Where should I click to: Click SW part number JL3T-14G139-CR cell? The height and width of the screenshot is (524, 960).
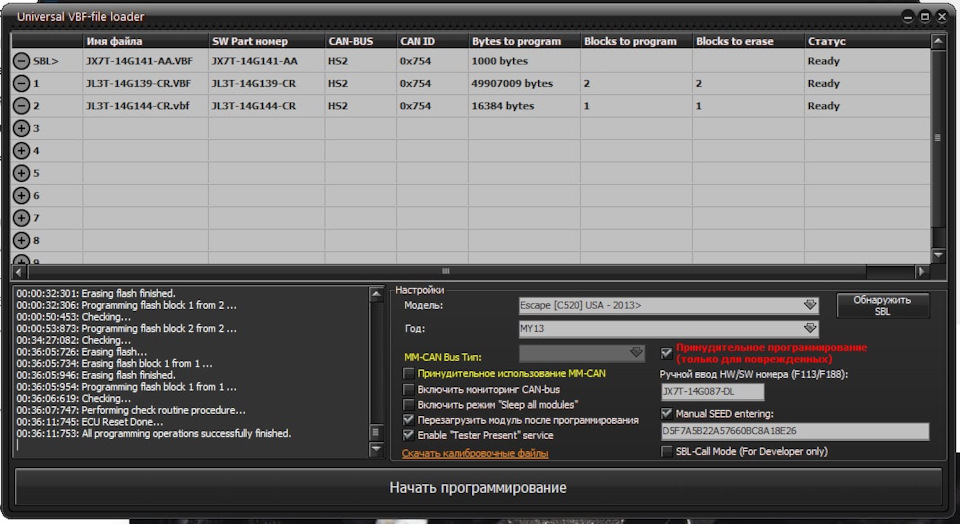[x=266, y=83]
